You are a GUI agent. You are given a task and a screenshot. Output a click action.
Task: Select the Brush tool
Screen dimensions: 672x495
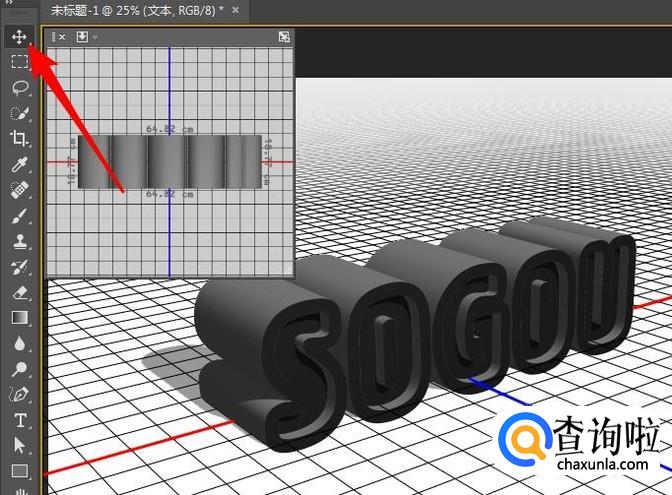coord(20,216)
